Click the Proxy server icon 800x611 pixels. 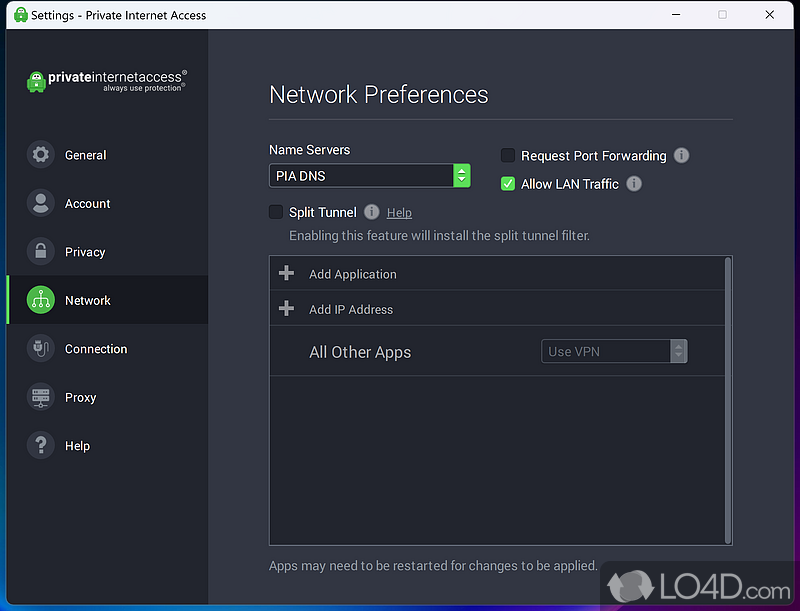41,397
